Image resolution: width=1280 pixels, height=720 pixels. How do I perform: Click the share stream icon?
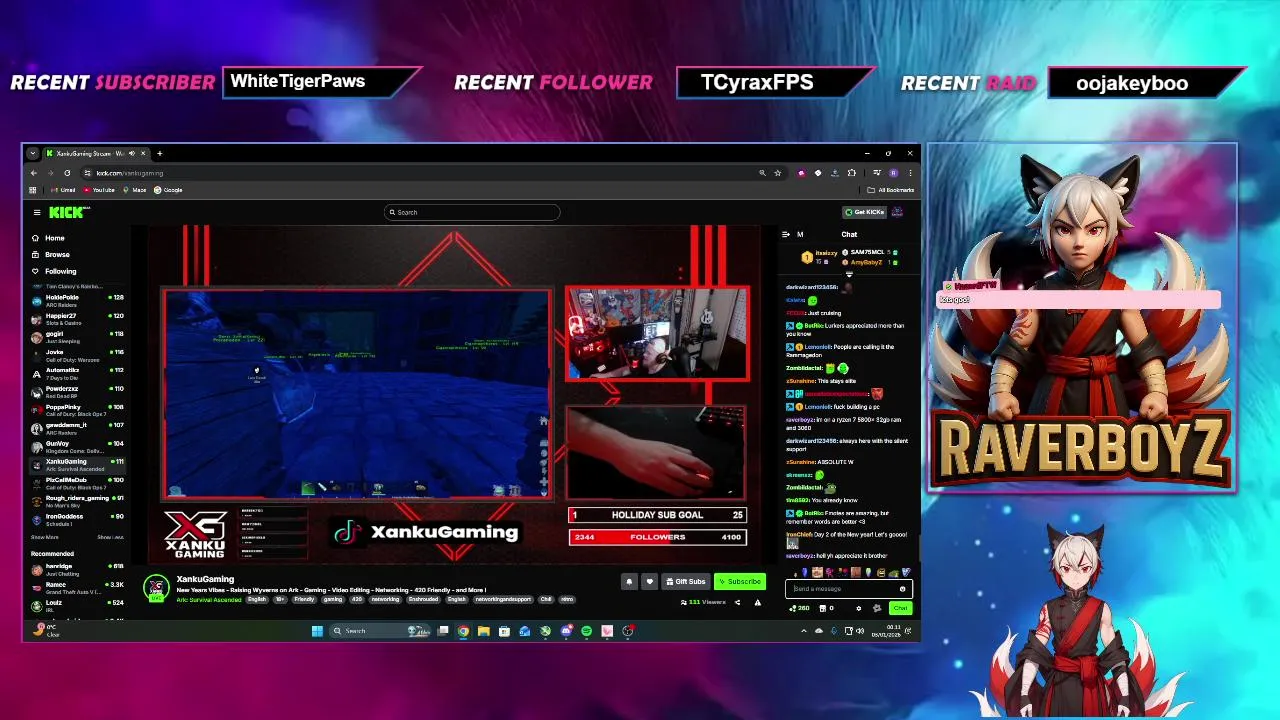(x=737, y=603)
